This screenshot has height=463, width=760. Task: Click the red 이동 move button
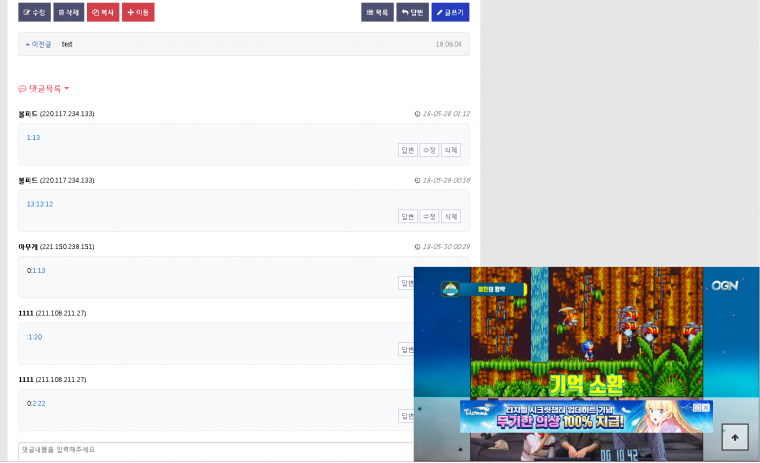138,13
